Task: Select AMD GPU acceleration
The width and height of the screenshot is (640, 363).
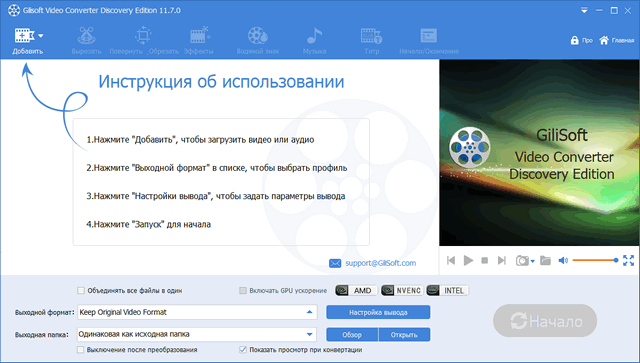Action: (x=356, y=290)
